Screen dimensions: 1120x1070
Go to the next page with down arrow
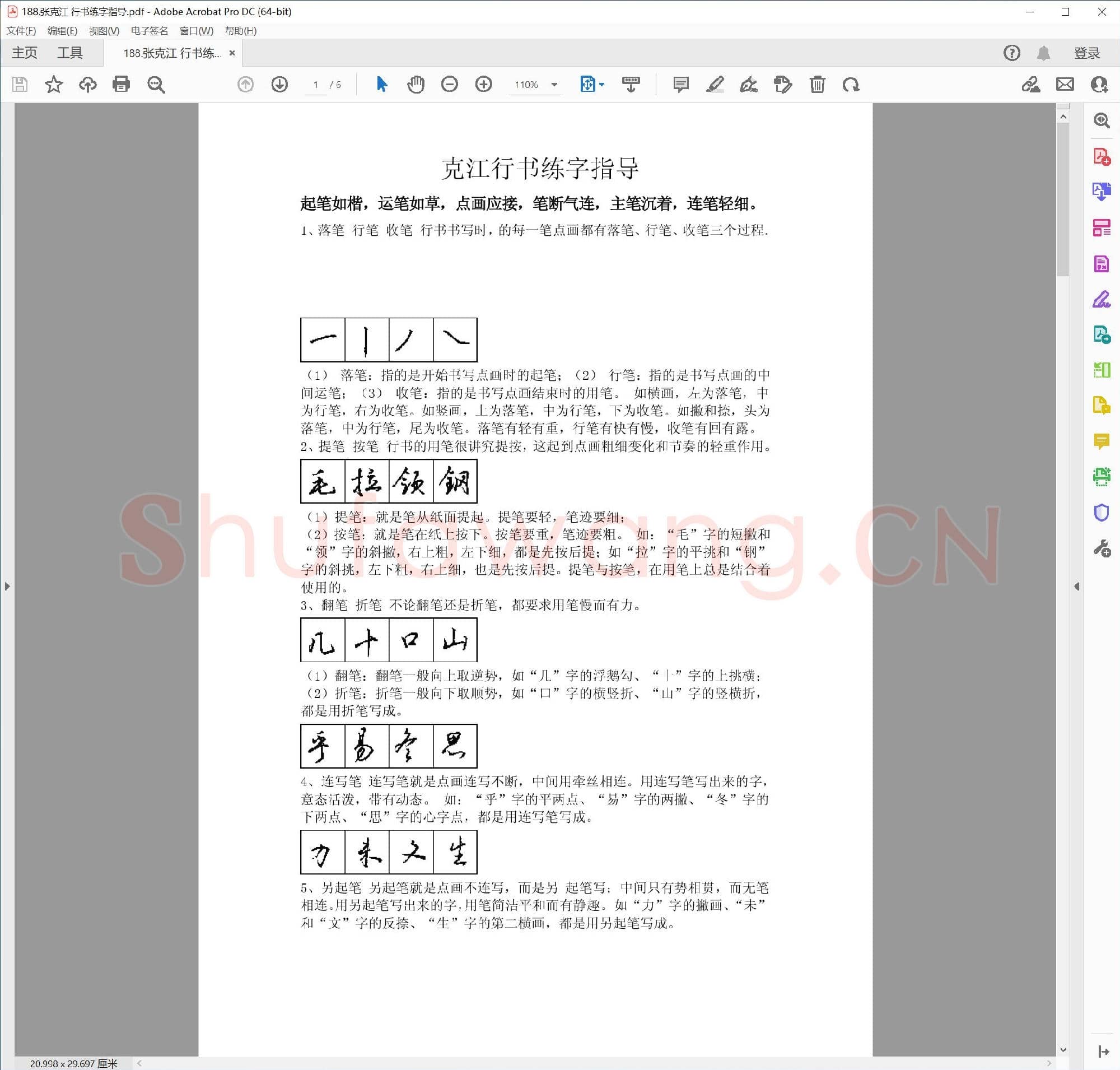(x=279, y=85)
